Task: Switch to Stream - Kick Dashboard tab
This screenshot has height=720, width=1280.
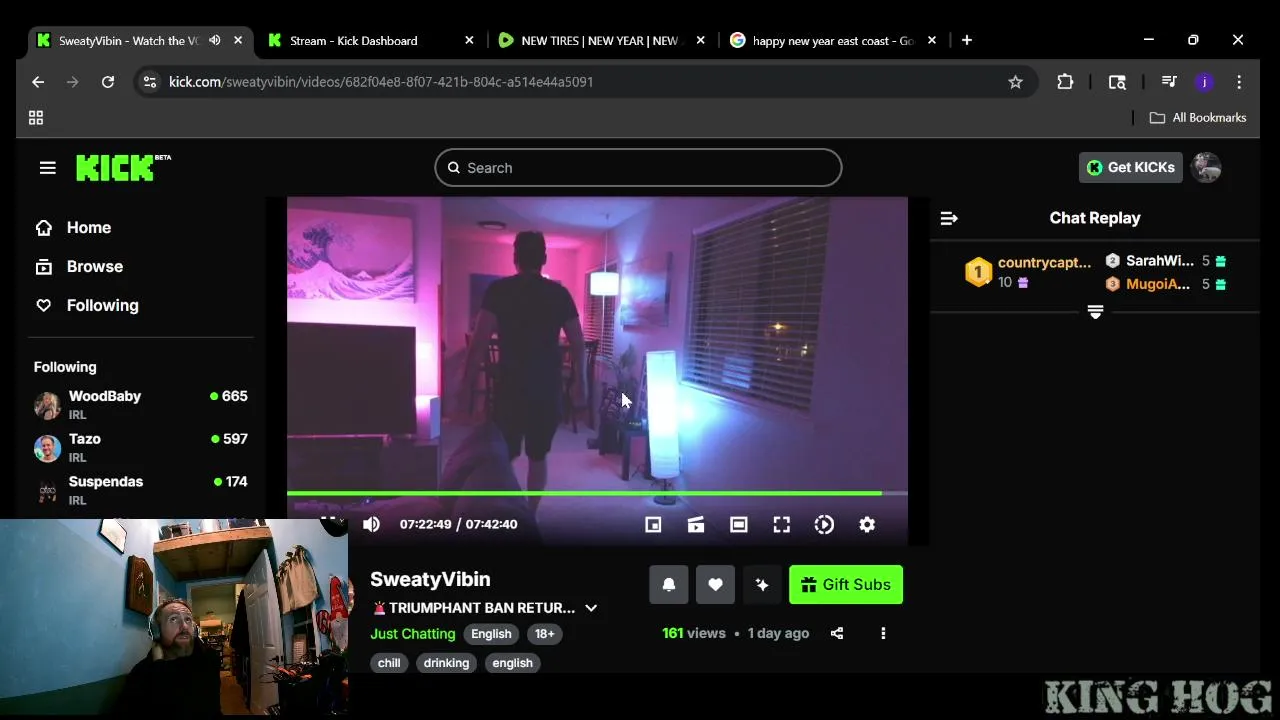Action: (354, 41)
